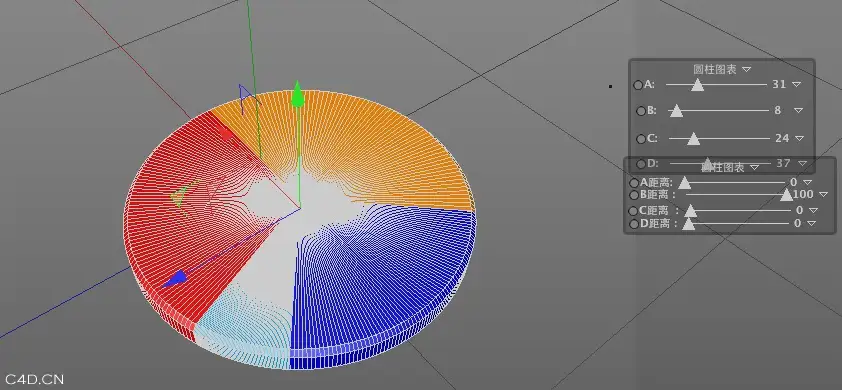Image resolution: width=842 pixels, height=390 pixels.
Task: Toggle keyframe circle beside B: slider
Action: point(641,111)
